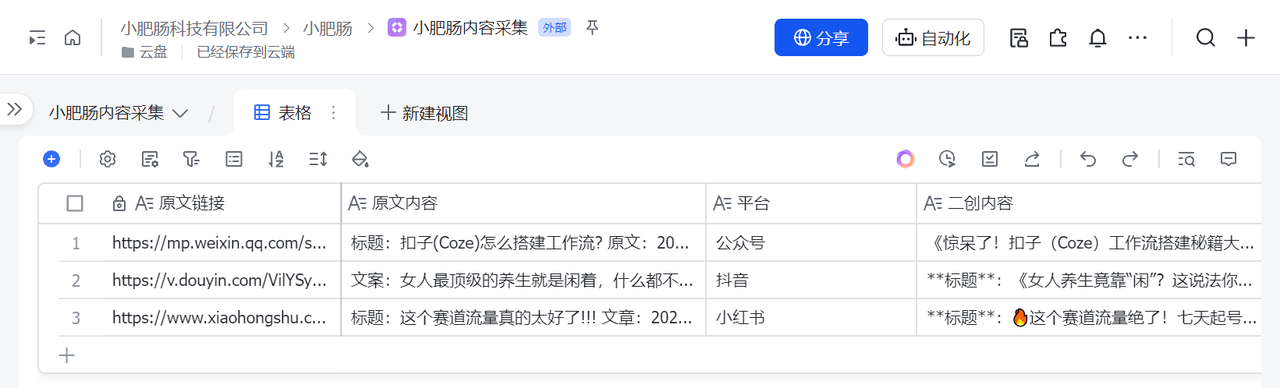
Task: Adjust row height icon
Action: coord(318,159)
